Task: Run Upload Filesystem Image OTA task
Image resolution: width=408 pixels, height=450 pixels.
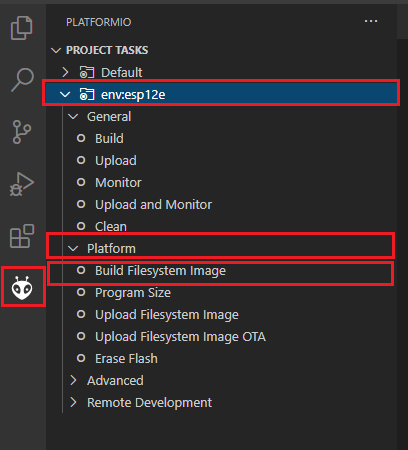Action: click(180, 337)
